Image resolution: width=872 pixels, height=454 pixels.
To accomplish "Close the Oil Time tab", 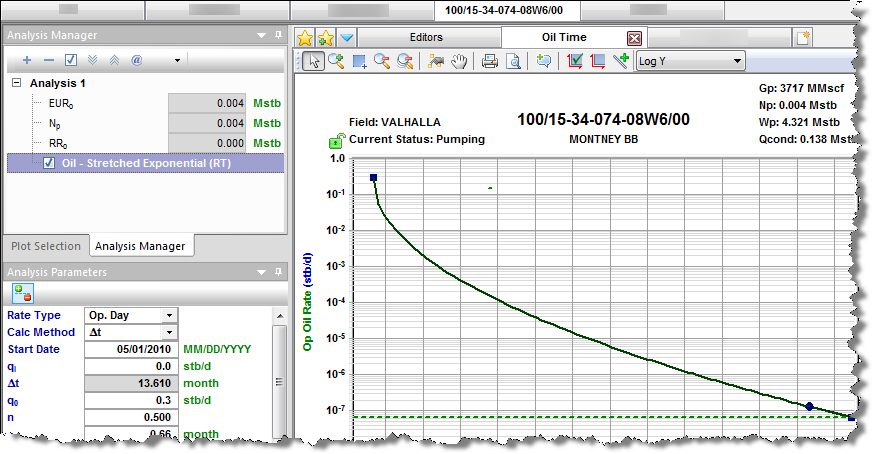I will pyautogui.click(x=634, y=38).
